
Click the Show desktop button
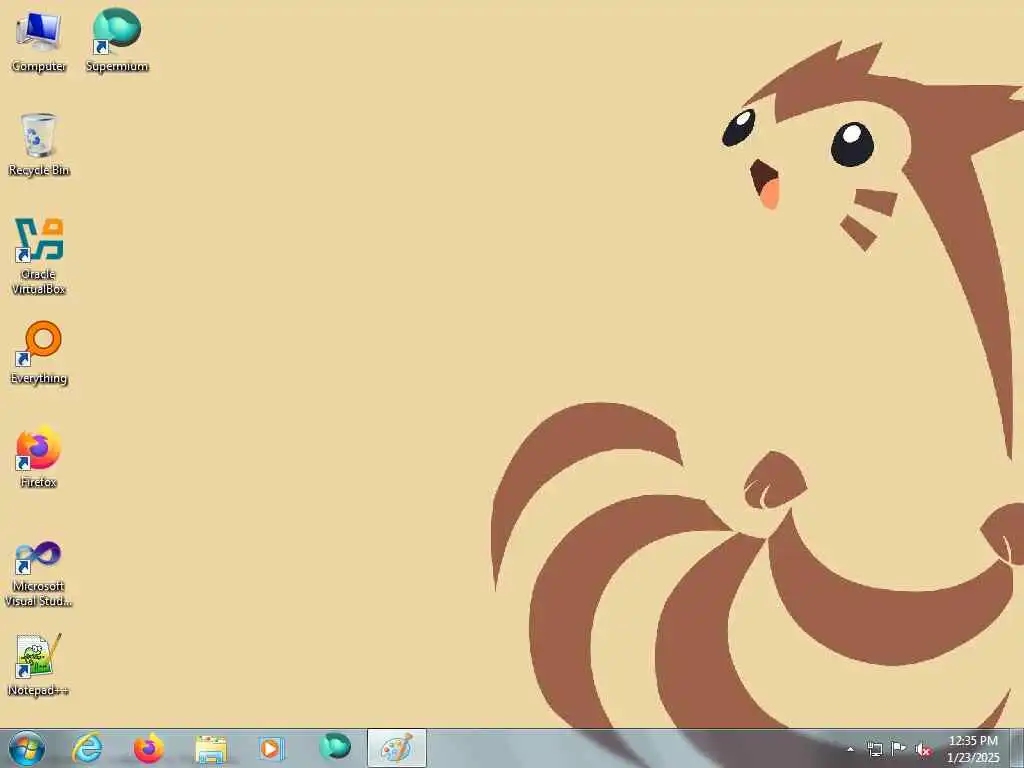click(1016, 748)
